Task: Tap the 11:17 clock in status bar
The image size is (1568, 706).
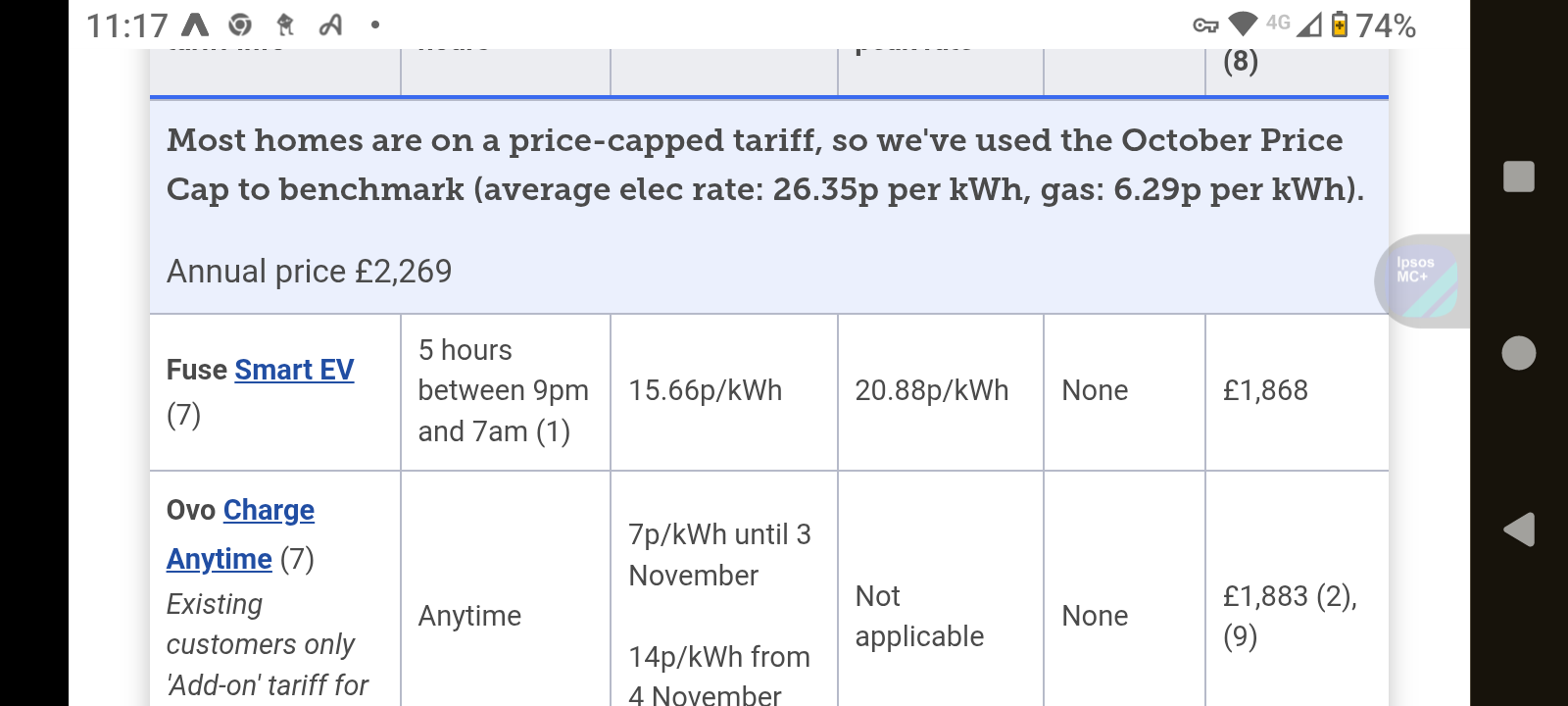Action: pyautogui.click(x=126, y=25)
